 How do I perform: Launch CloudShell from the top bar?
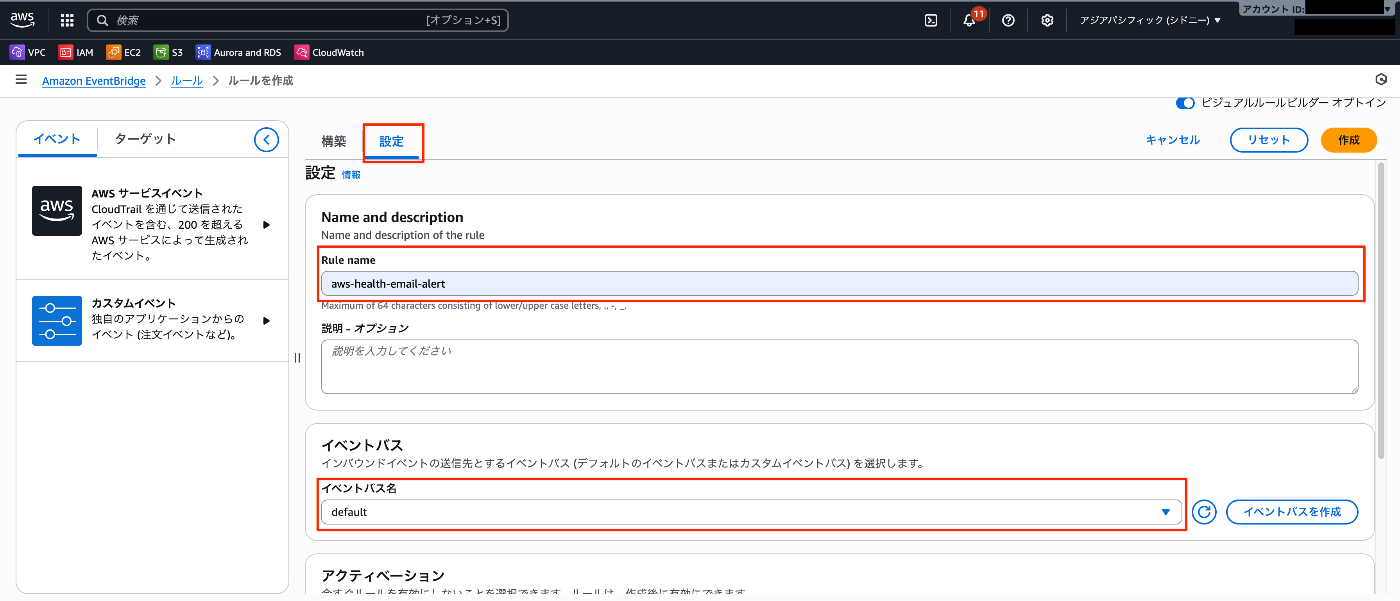[x=930, y=20]
